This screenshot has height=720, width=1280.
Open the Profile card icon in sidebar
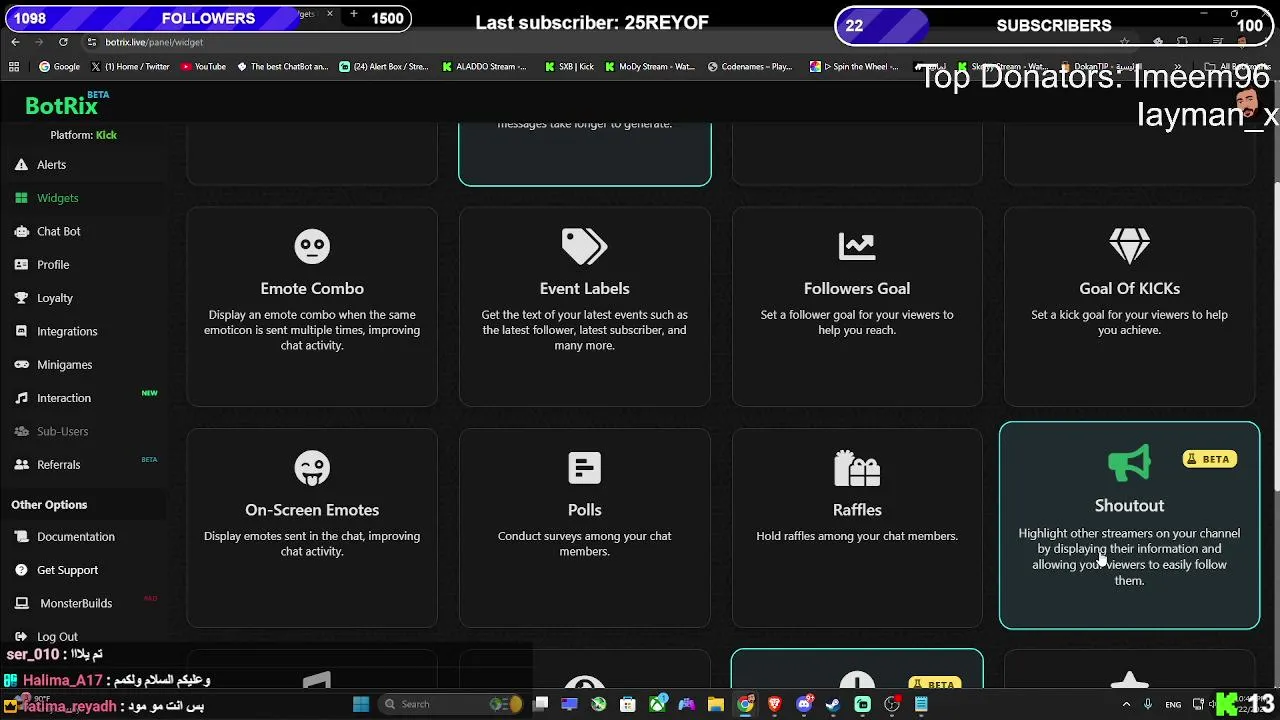click(x=21, y=265)
